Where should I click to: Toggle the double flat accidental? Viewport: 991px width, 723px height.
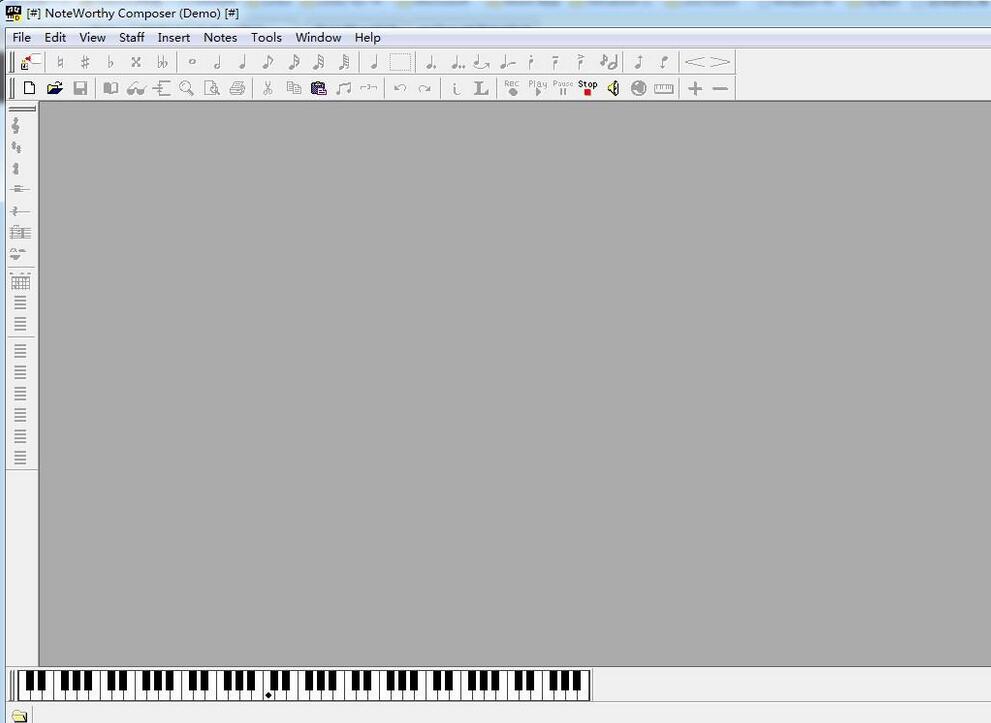tap(162, 62)
